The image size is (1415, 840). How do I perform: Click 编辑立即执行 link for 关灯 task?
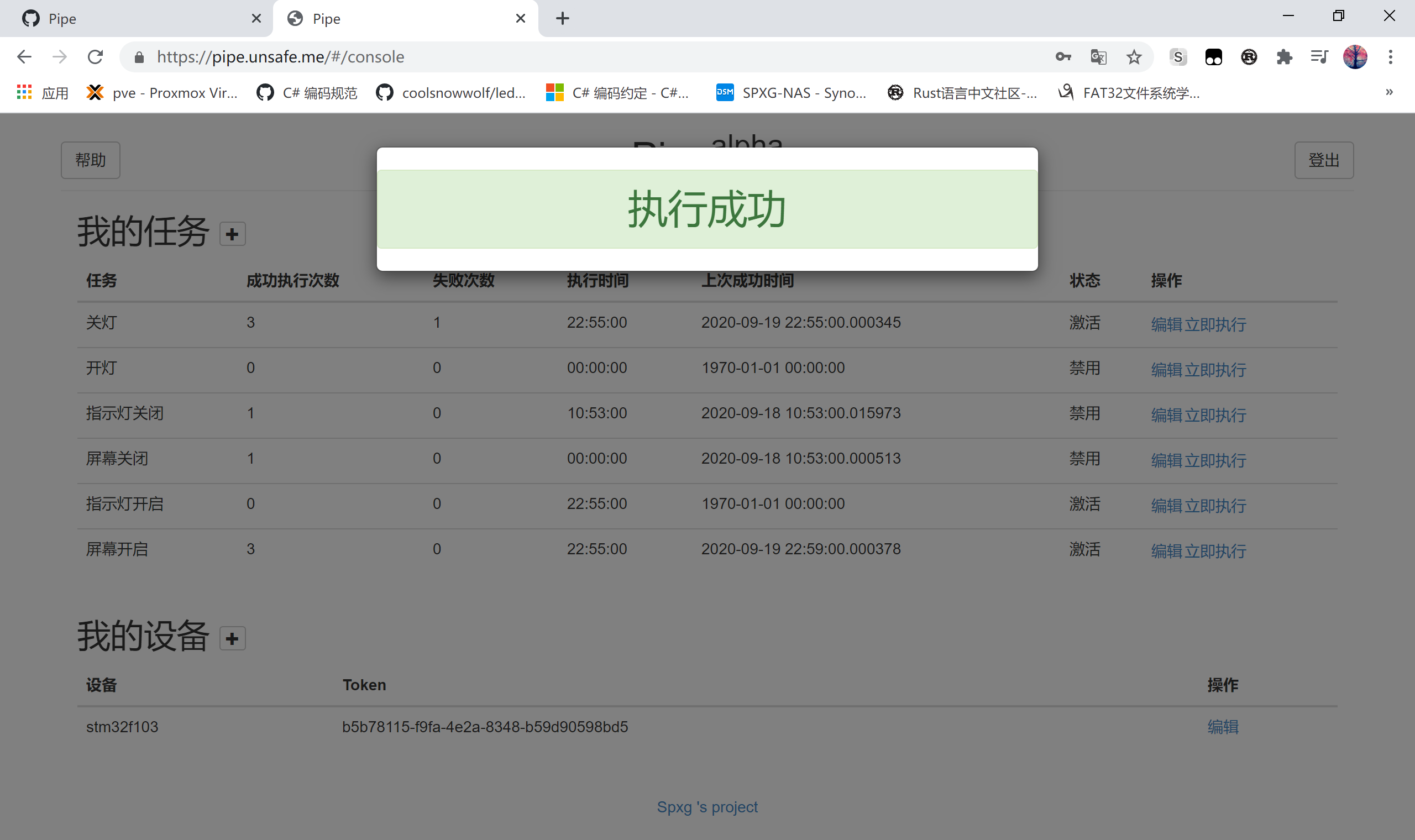(x=1198, y=324)
